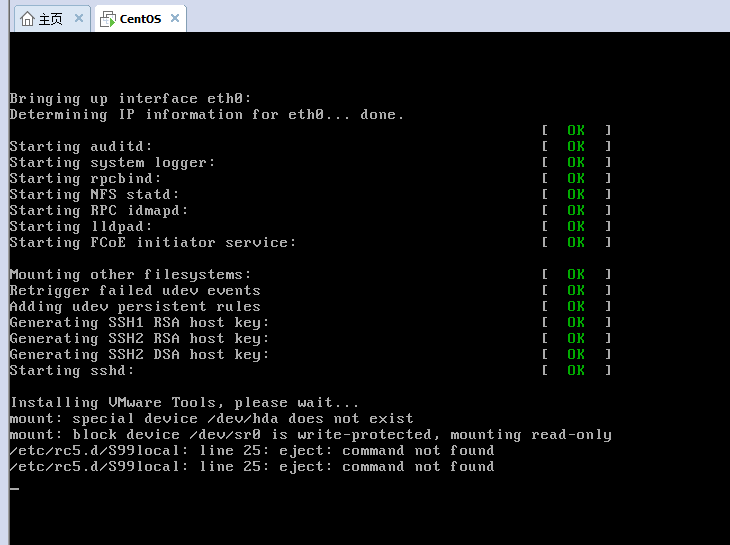Viewport: 730px width, 545px height.
Task: Click the OK status next to Starting sshd
Action: click(576, 370)
